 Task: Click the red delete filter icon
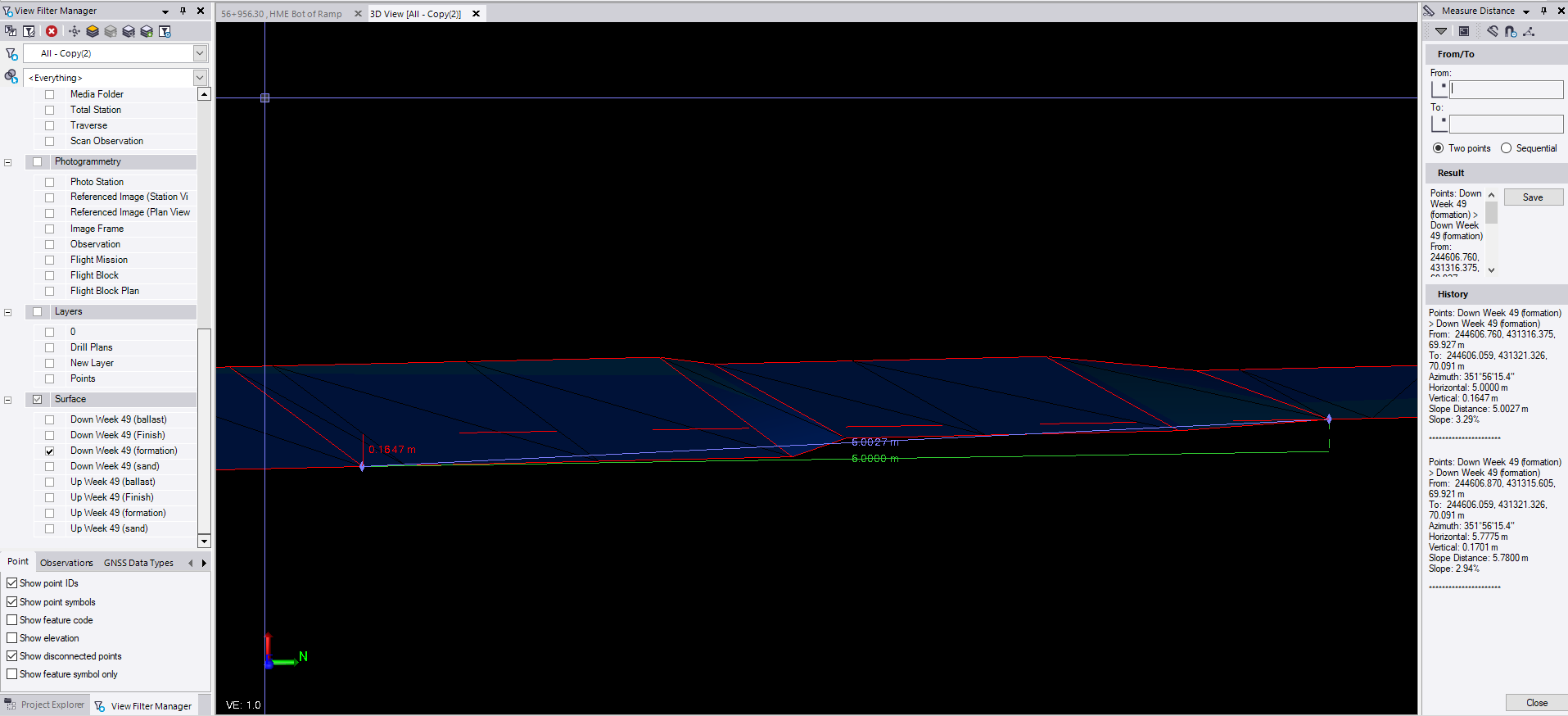point(52,31)
